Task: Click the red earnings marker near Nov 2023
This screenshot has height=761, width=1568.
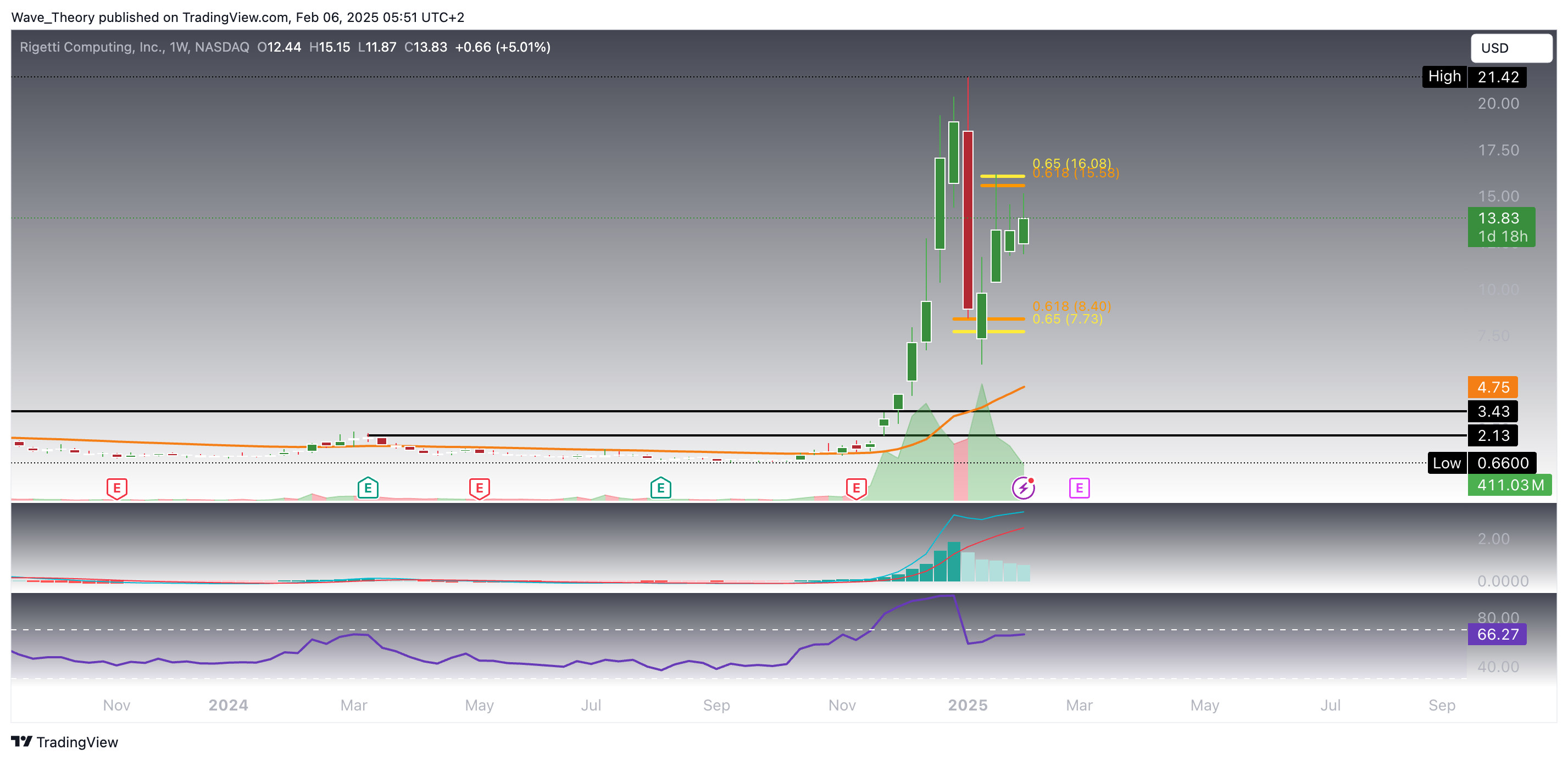Action: coord(117,489)
